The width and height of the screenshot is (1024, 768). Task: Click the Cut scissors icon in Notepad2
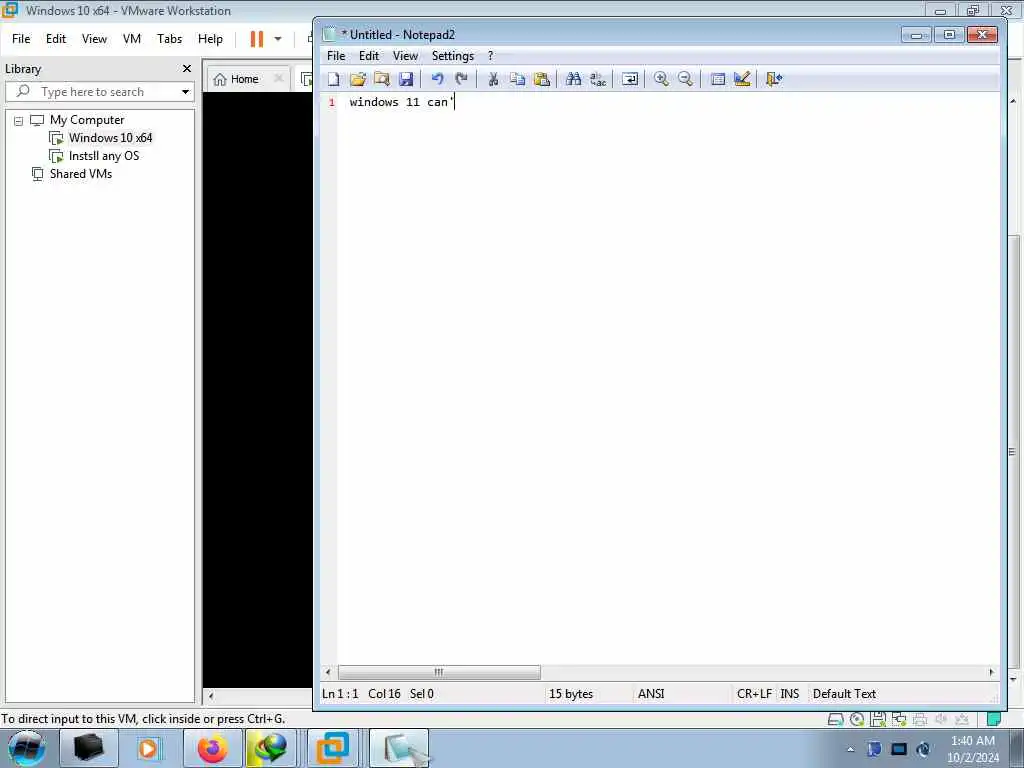pos(494,79)
